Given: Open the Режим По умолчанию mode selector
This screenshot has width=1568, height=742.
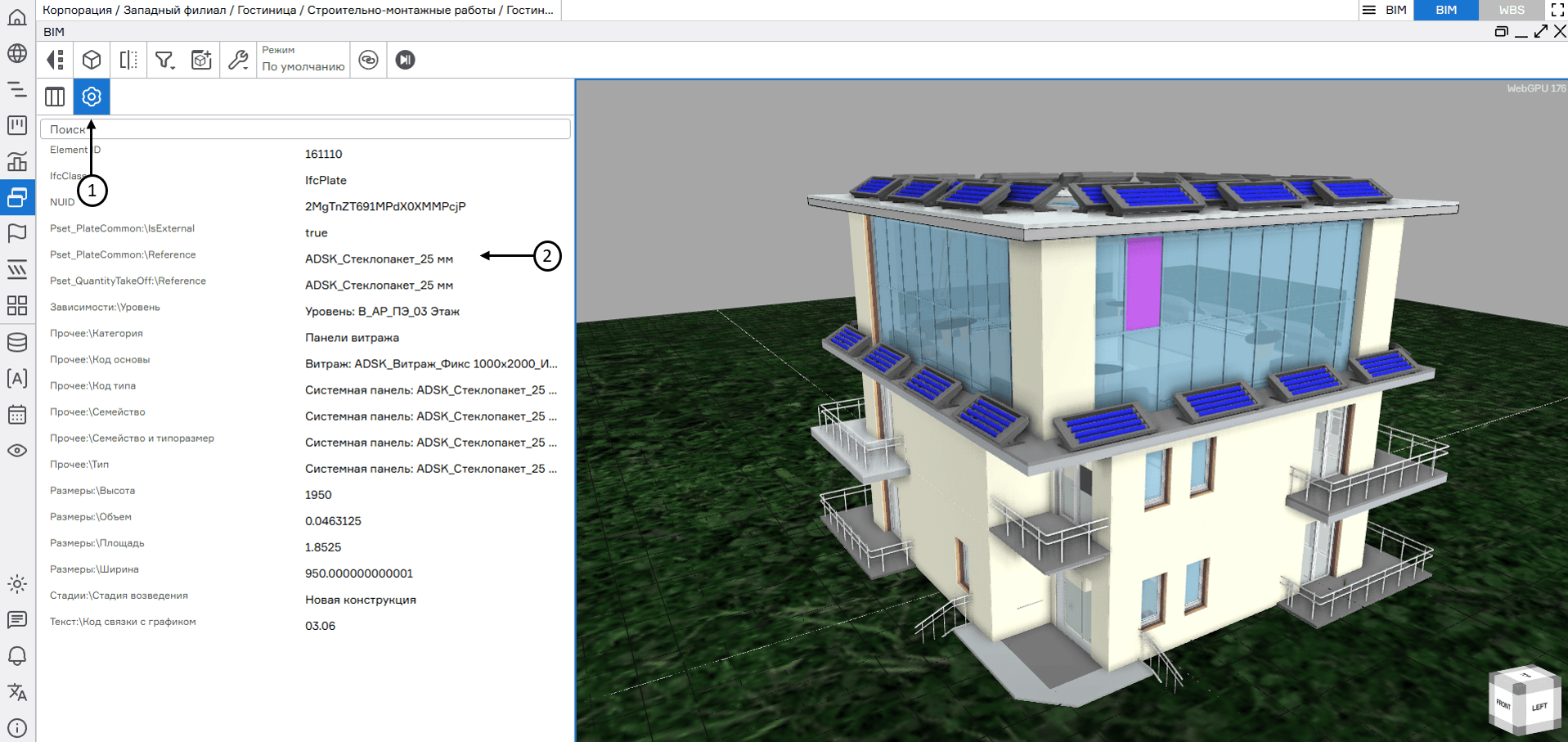Looking at the screenshot, I should point(303,60).
